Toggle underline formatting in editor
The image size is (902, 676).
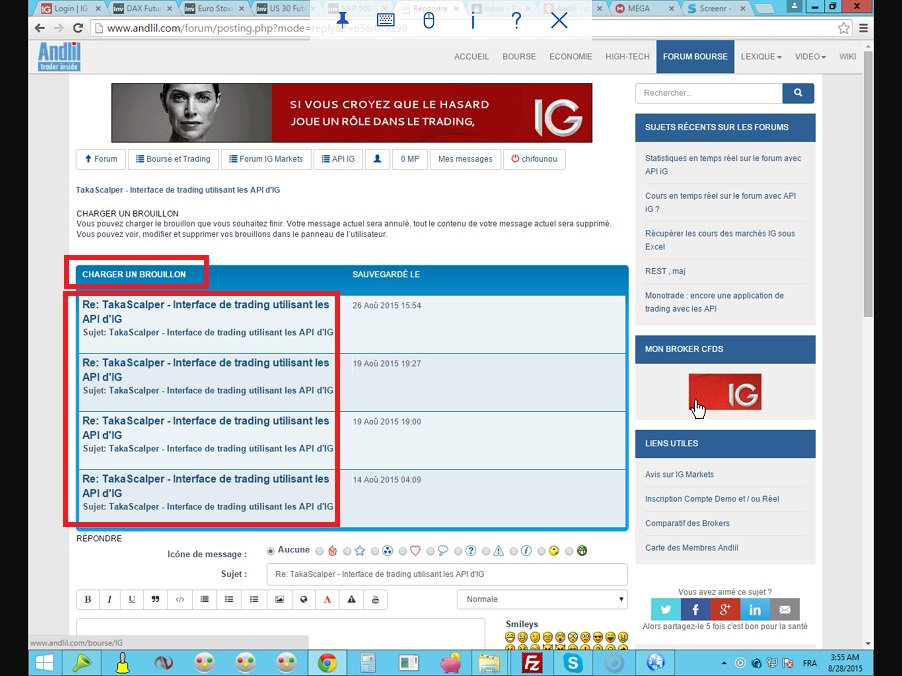(132, 599)
